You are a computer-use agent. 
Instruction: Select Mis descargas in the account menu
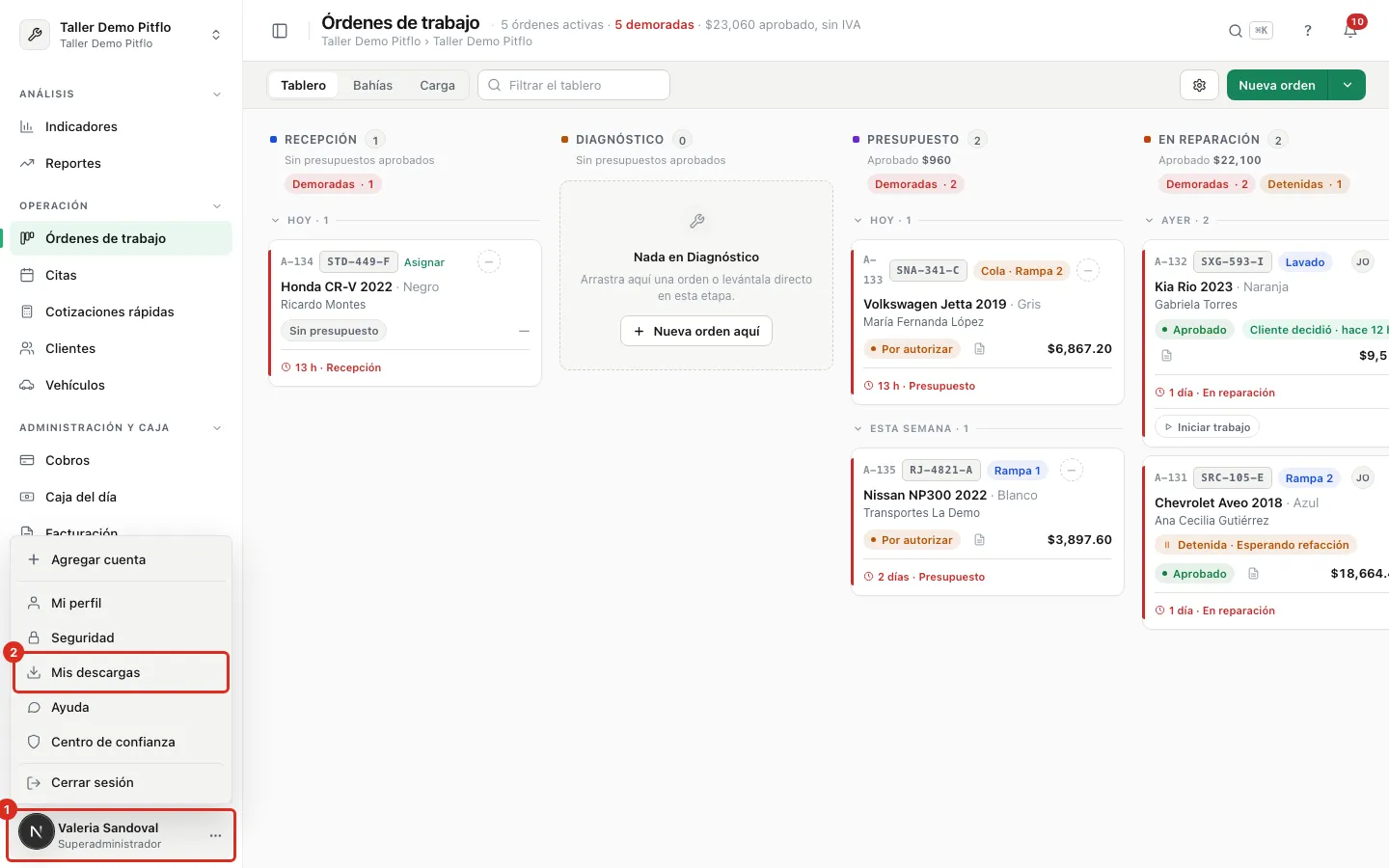[x=121, y=672]
